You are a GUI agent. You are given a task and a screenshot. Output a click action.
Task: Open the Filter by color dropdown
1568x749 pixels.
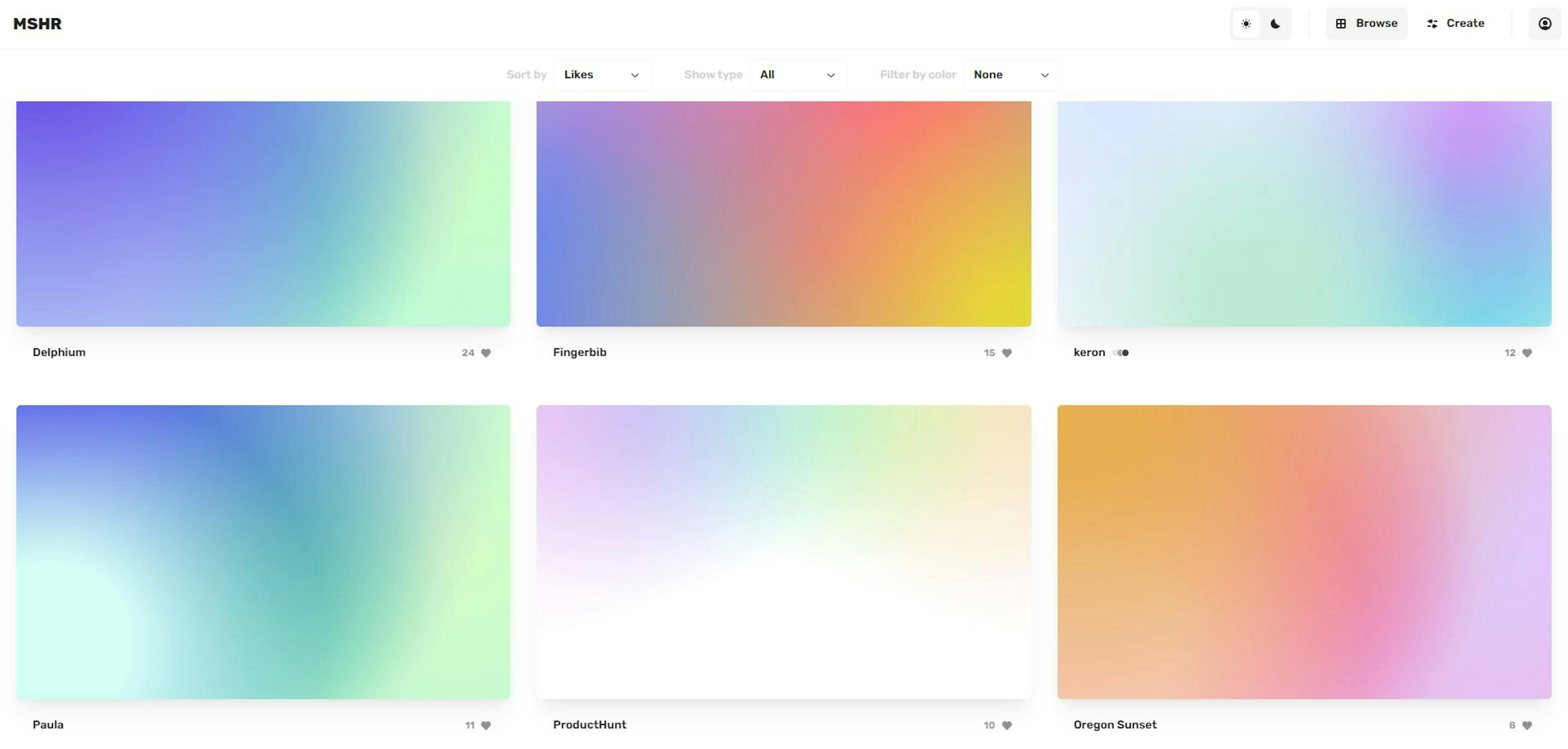pos(1012,75)
